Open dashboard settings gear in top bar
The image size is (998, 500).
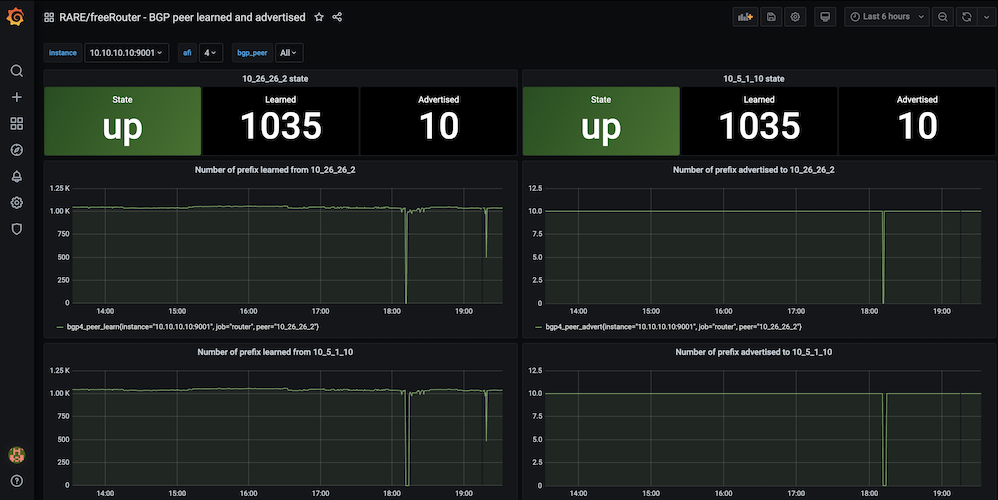click(795, 17)
